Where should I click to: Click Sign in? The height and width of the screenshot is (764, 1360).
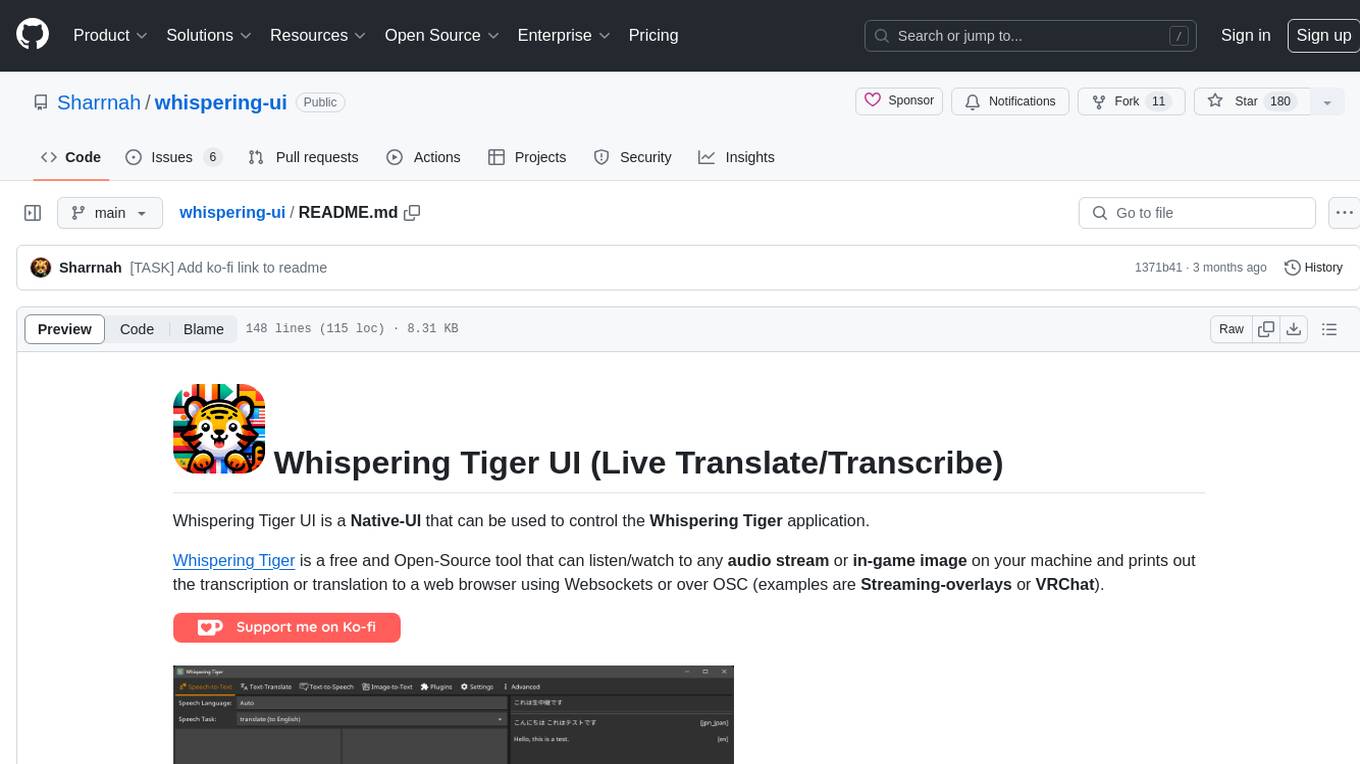click(x=1245, y=35)
